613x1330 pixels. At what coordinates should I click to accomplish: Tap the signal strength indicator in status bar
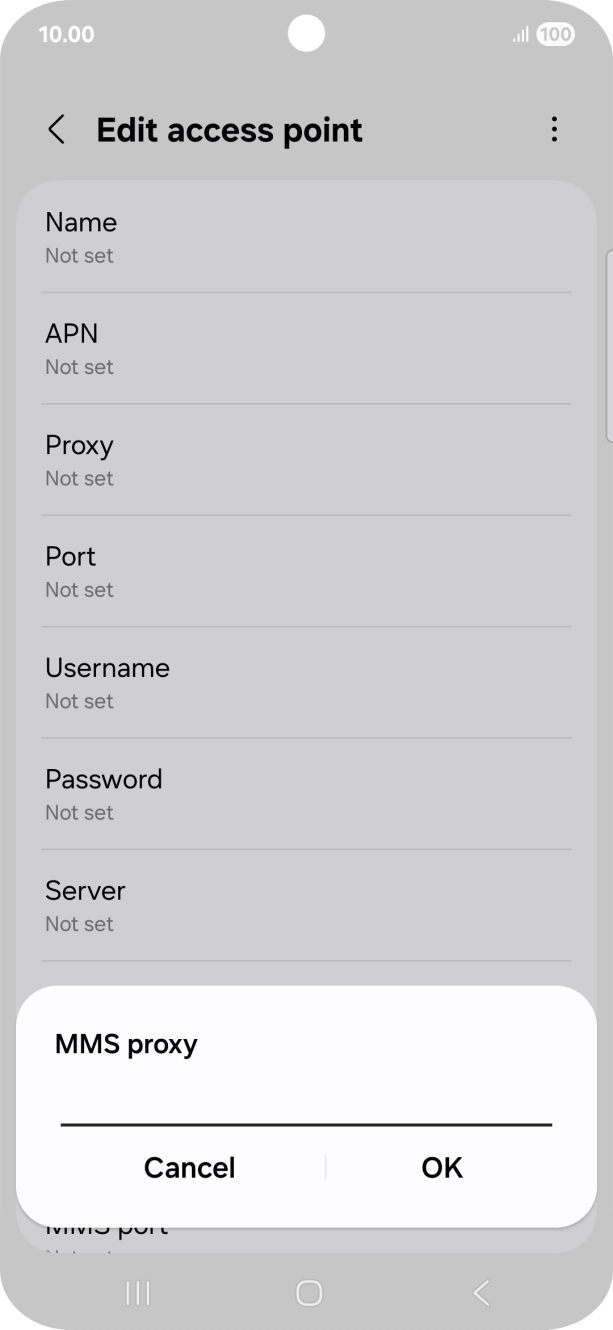[520, 33]
